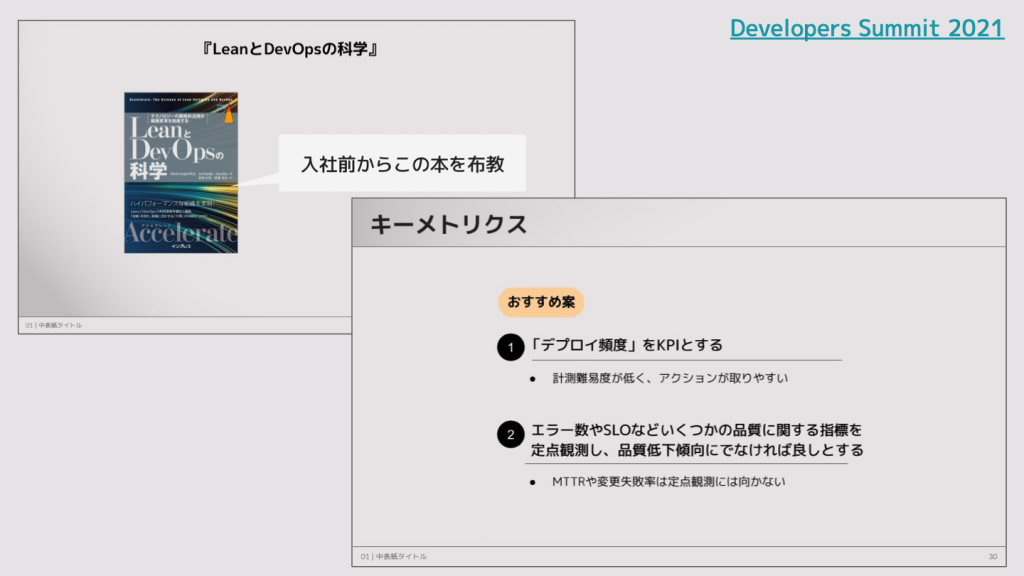This screenshot has width=1024, height=576.
Task: Click the footer label on the キーメトリクス slide
Action: coord(394,556)
